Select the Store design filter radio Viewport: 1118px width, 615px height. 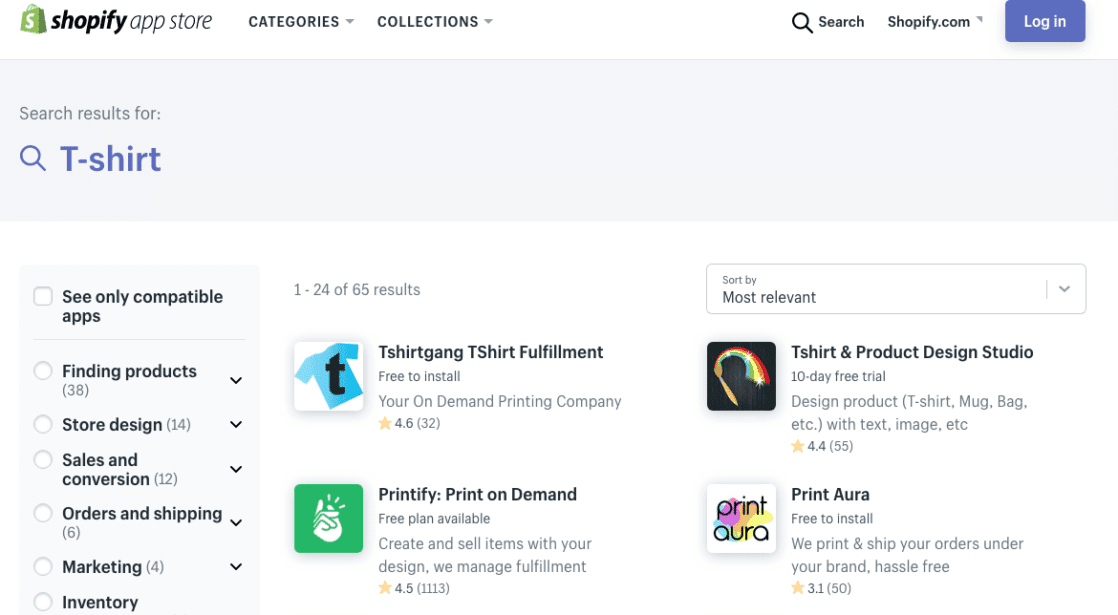pyautogui.click(x=43, y=424)
